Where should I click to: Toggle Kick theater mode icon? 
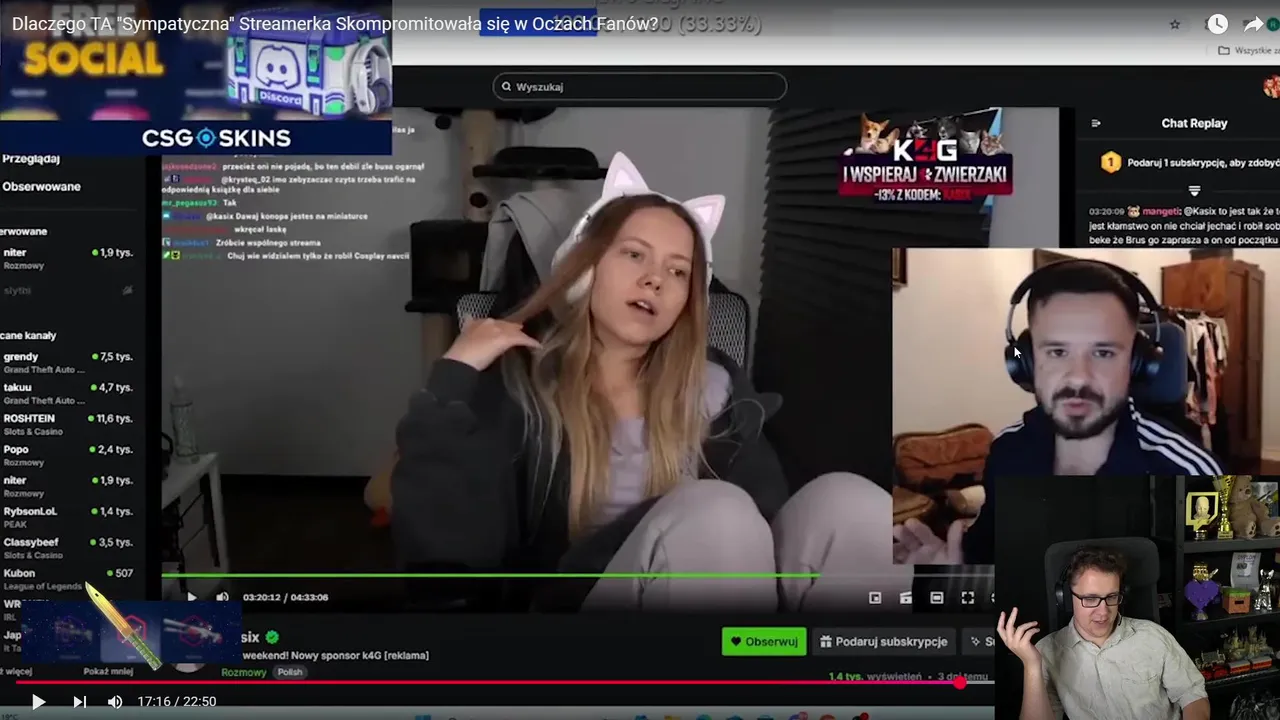(x=937, y=598)
